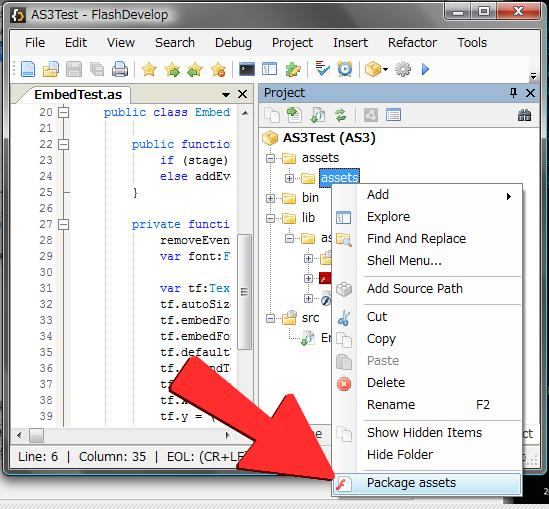Open the build configuration dropdown arrow

[x=385, y=69]
